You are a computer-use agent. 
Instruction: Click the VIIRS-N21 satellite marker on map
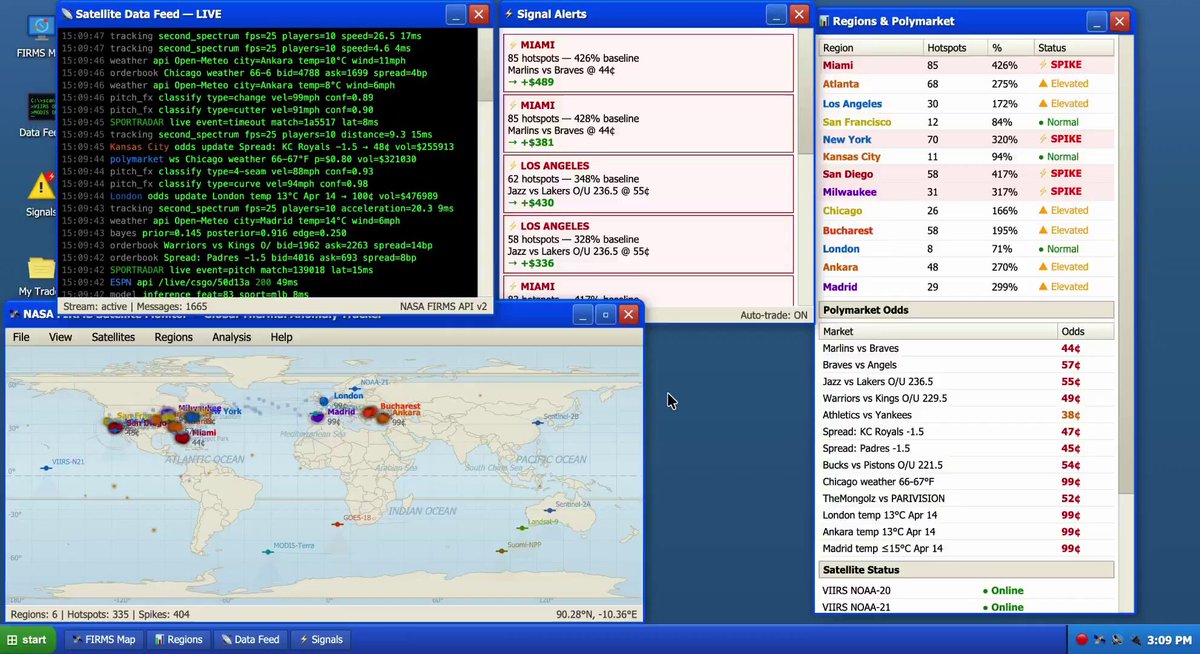tap(47, 466)
